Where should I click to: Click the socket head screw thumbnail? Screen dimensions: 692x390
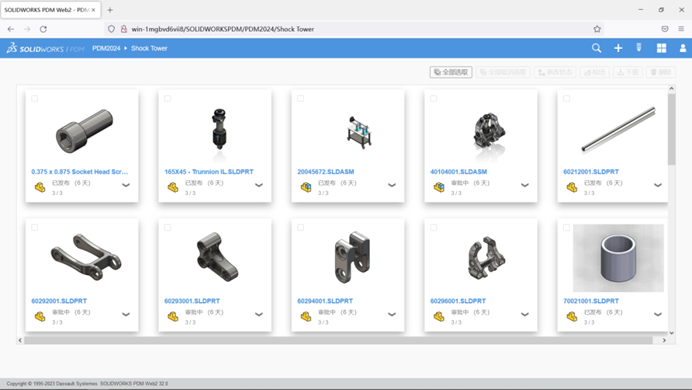tap(84, 131)
